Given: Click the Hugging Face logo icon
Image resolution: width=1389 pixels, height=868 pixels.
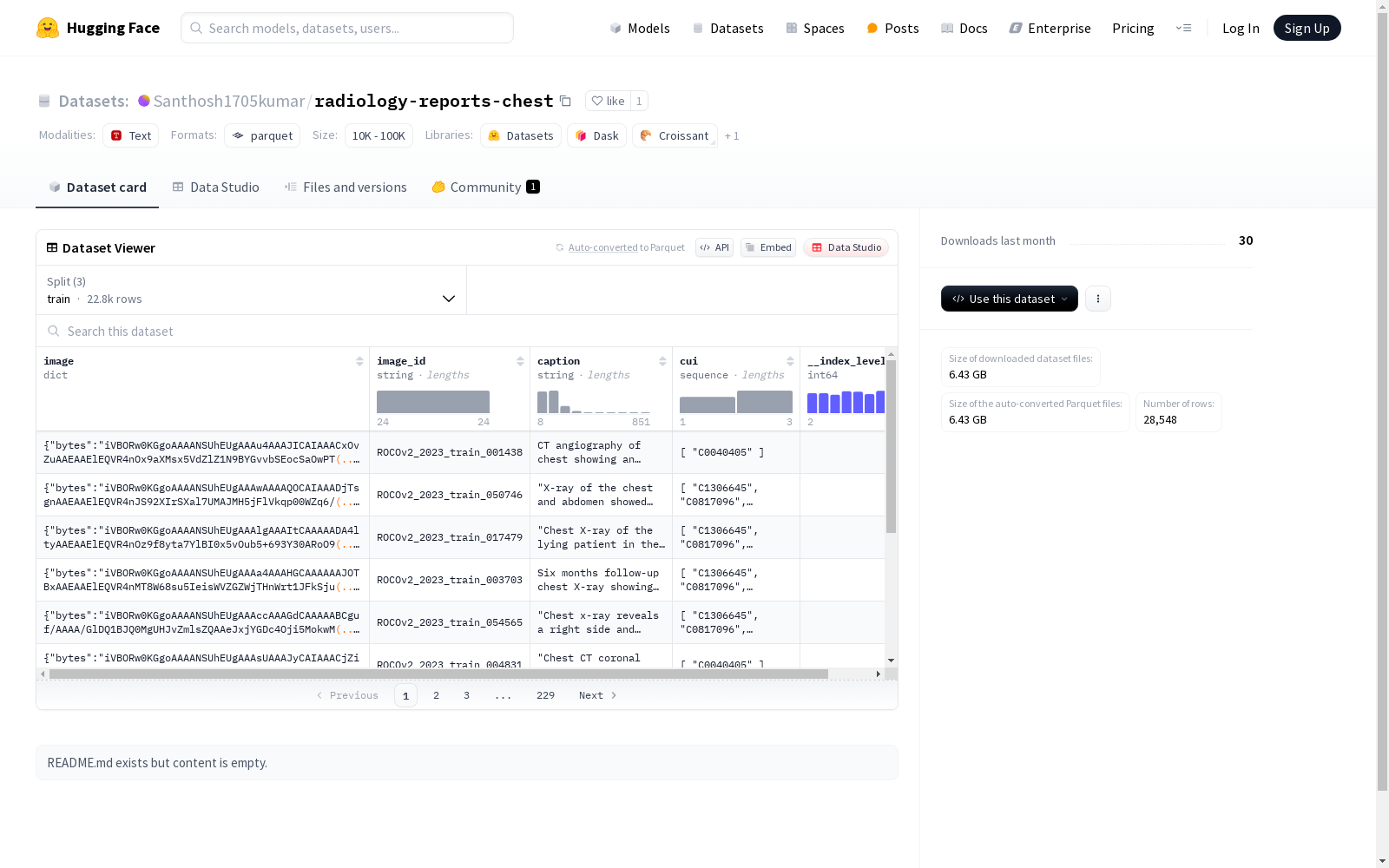Looking at the screenshot, I should 48,28.
